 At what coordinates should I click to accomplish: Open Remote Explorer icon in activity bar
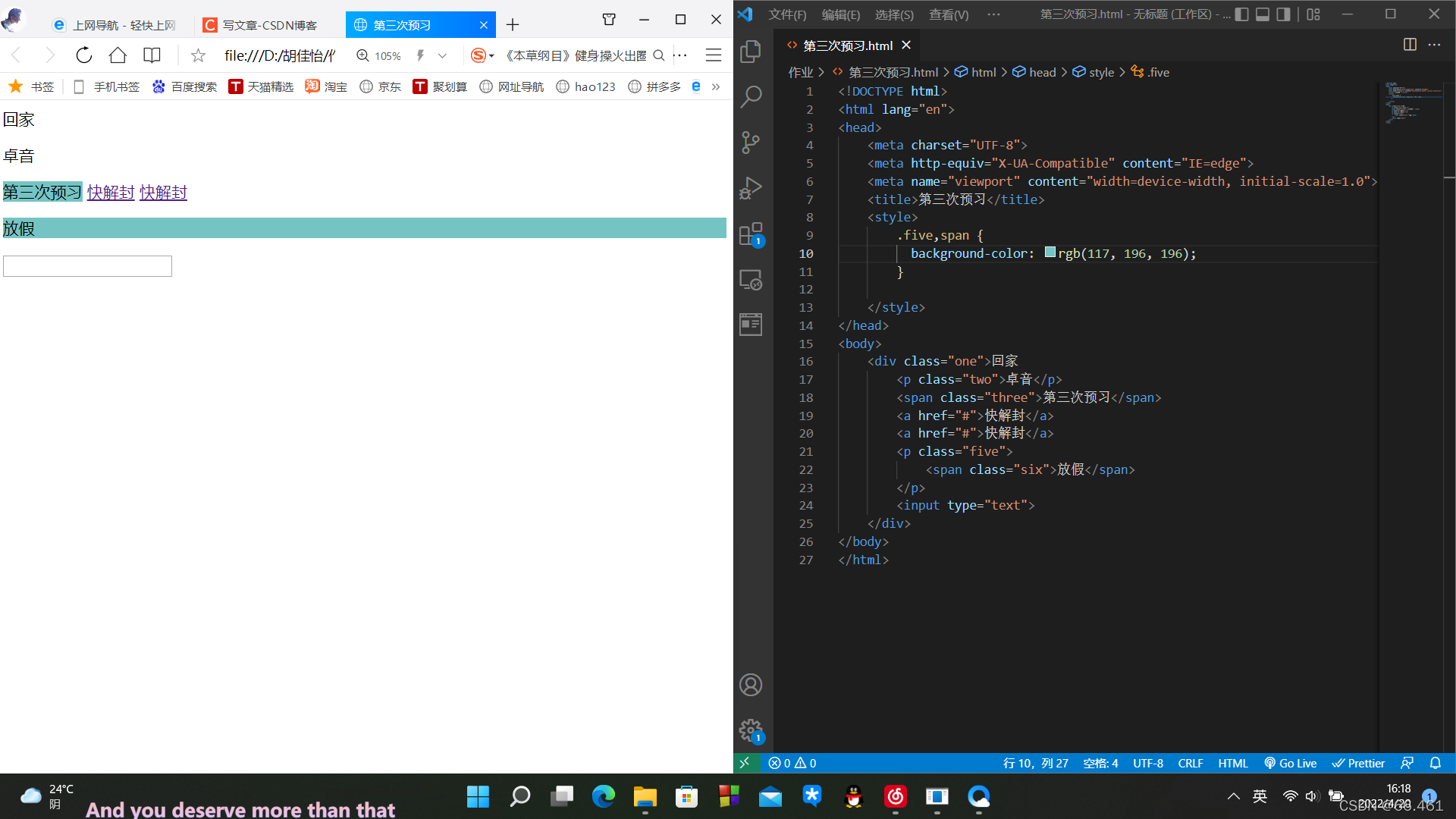(x=751, y=280)
